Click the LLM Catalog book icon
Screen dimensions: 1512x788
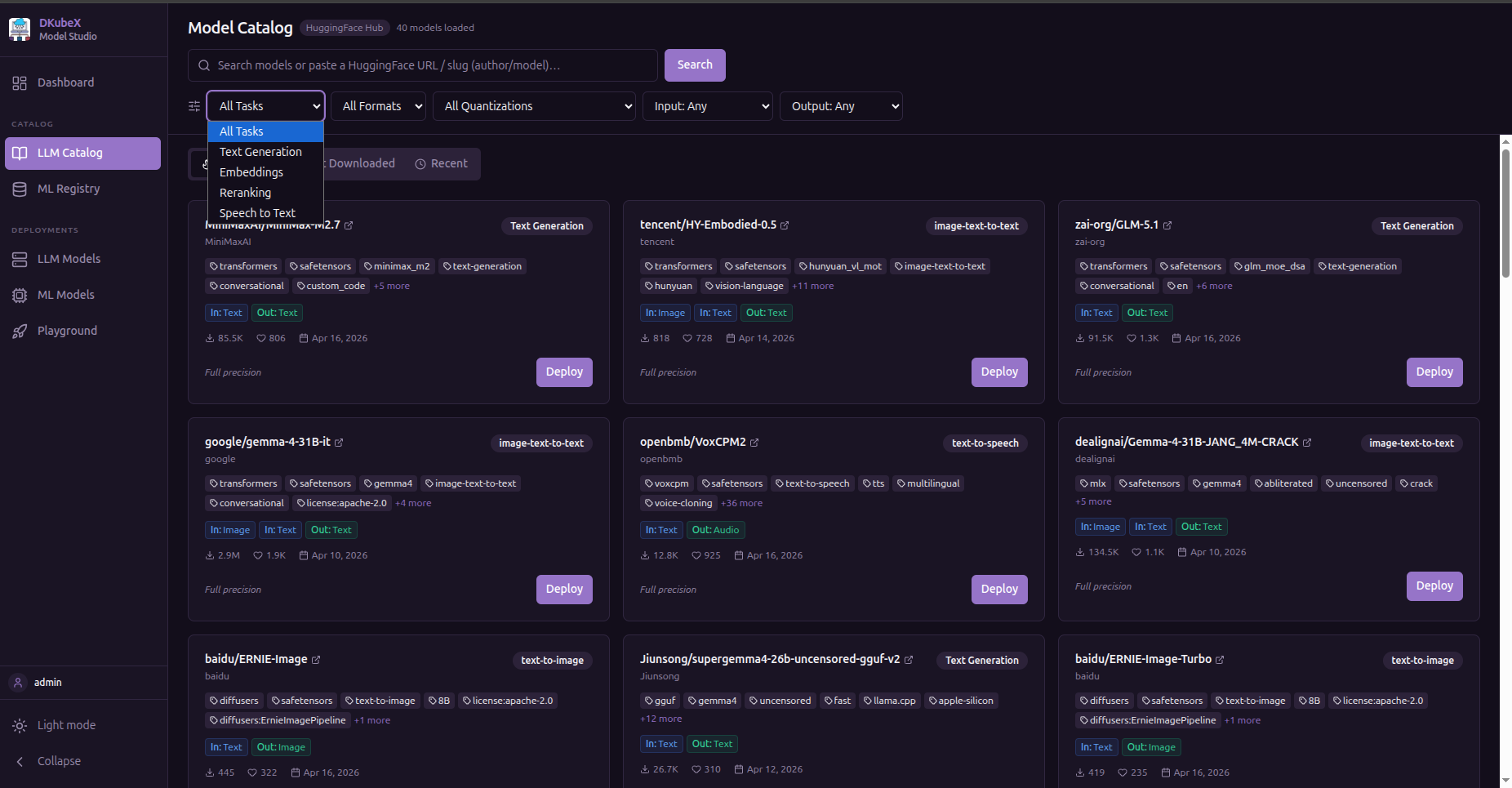(x=20, y=153)
